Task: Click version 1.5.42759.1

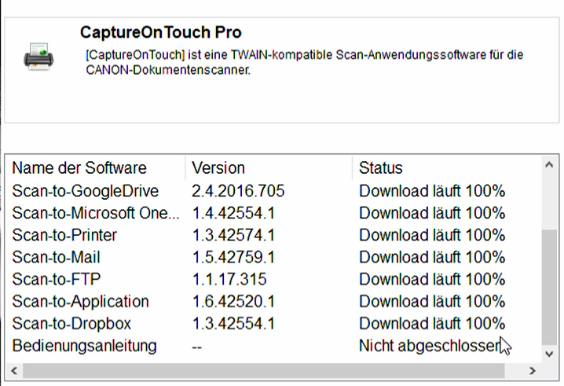Action: [233, 257]
